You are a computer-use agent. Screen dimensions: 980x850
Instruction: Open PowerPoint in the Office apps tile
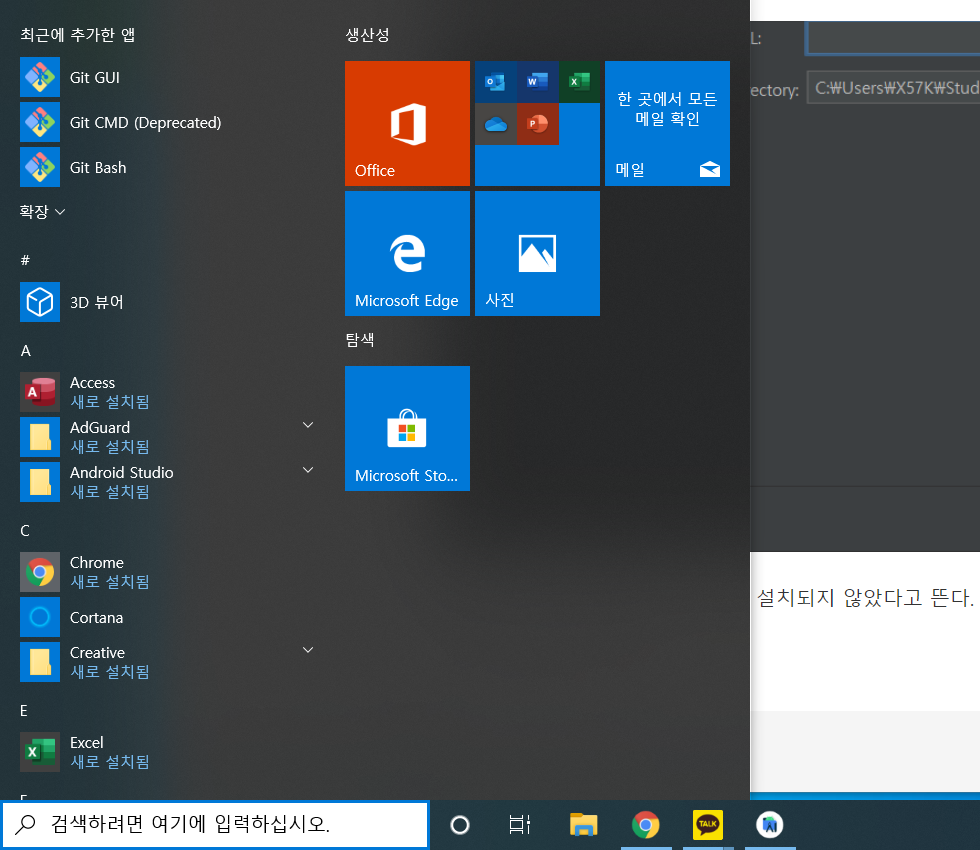point(538,124)
